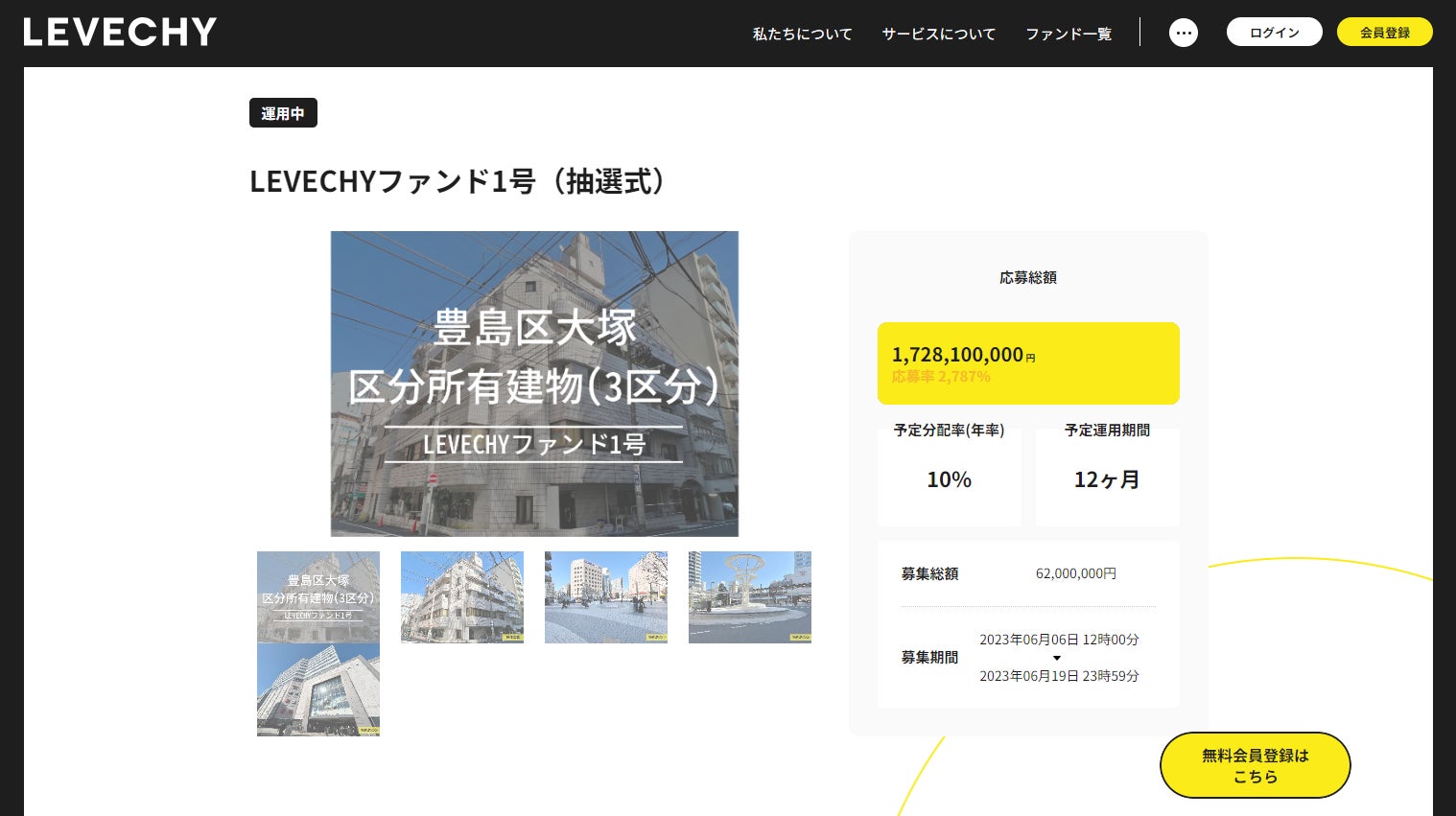Click the yellow 会員登録 button
Screen dimensions: 1456x816
1385,33
